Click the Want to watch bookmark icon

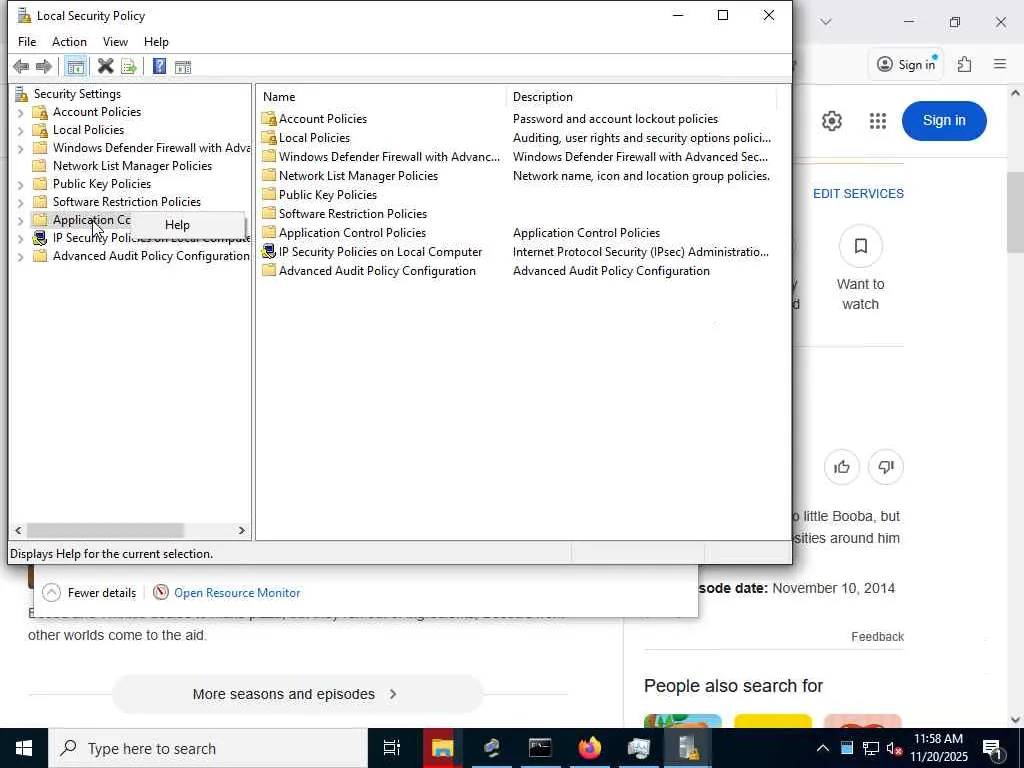[x=861, y=246]
